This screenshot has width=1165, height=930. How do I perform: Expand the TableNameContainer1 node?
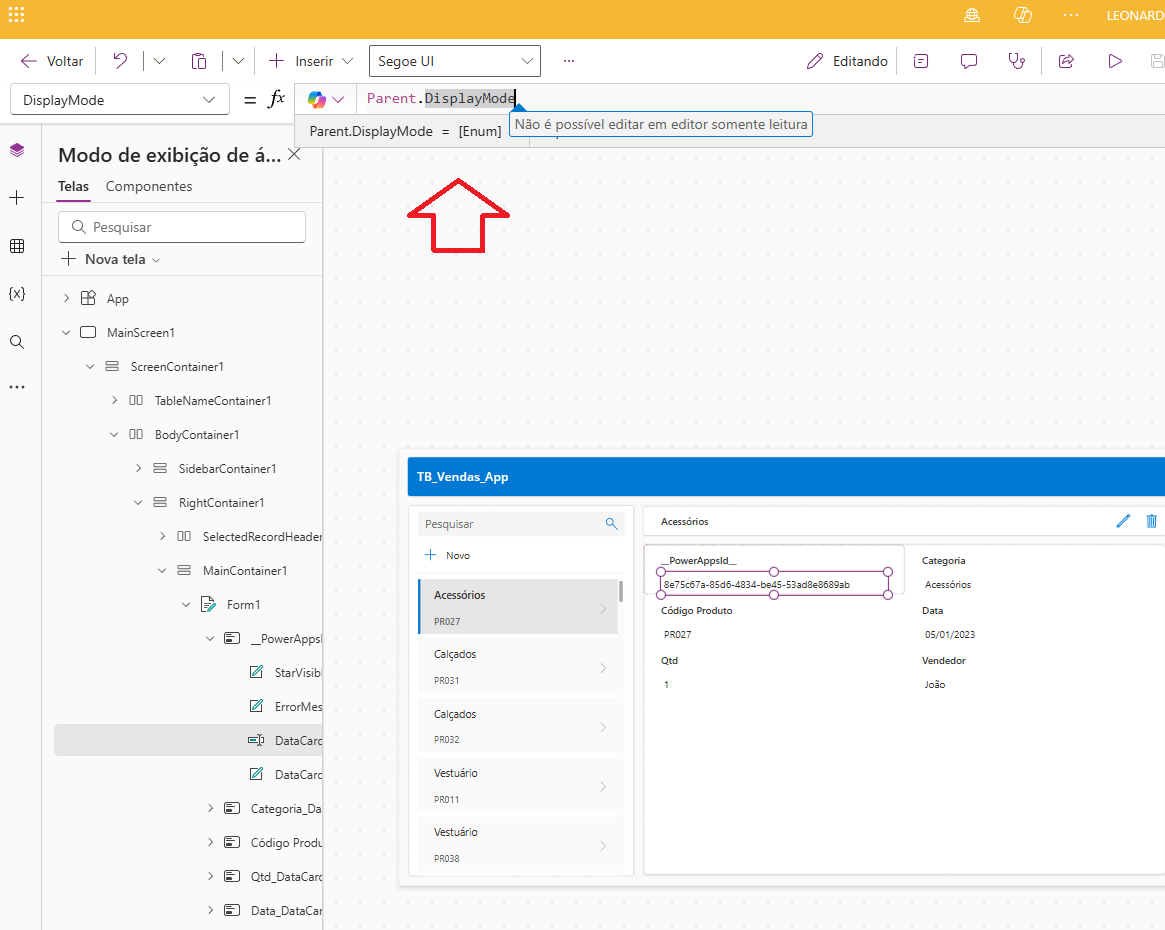[114, 400]
